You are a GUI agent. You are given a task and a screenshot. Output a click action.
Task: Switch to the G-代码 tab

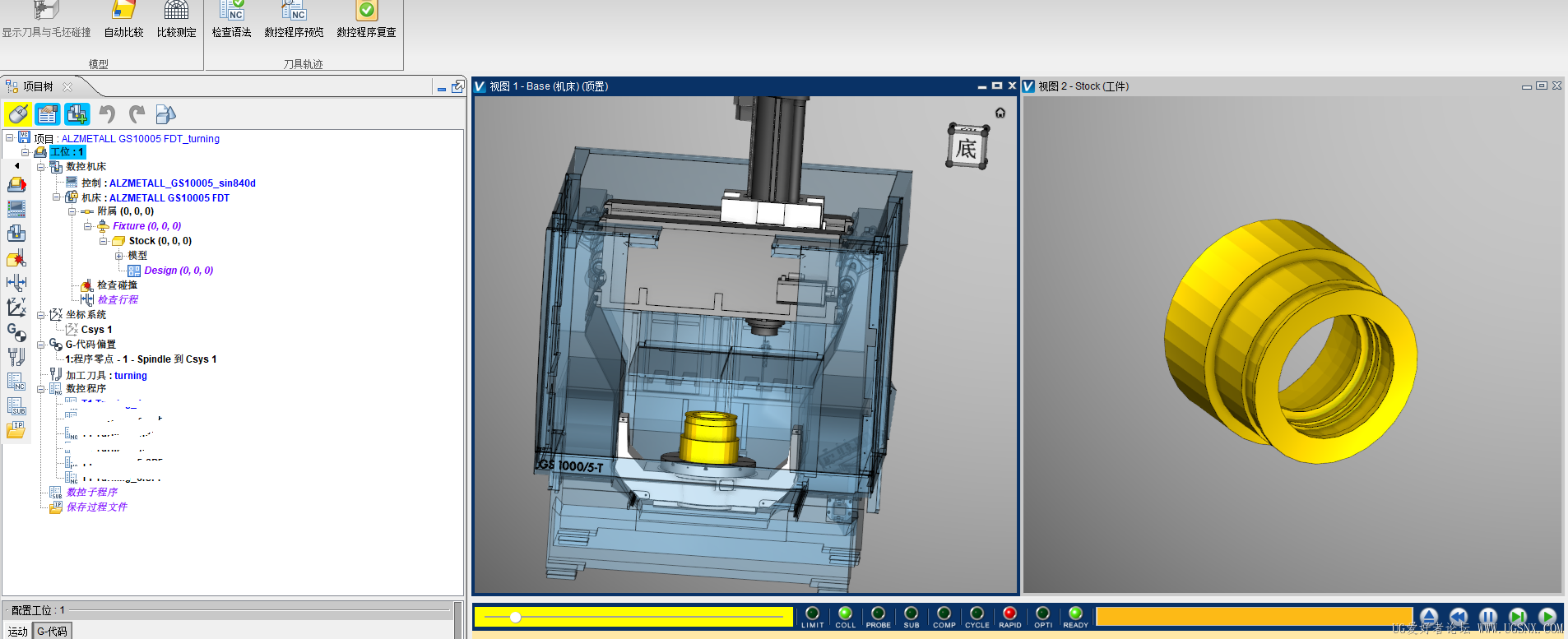(52, 631)
